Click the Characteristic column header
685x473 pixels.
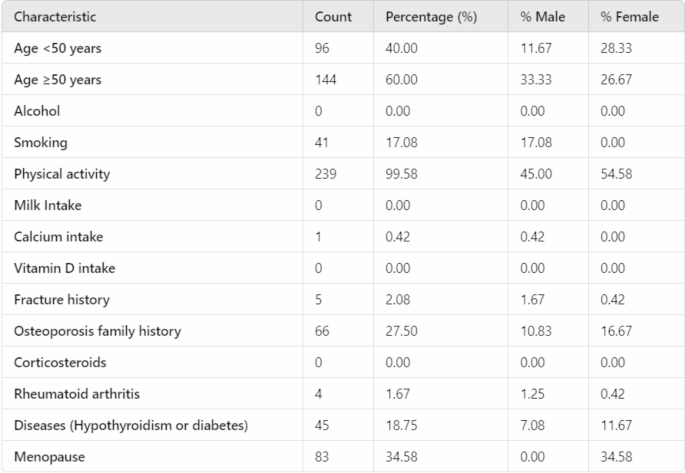point(55,17)
